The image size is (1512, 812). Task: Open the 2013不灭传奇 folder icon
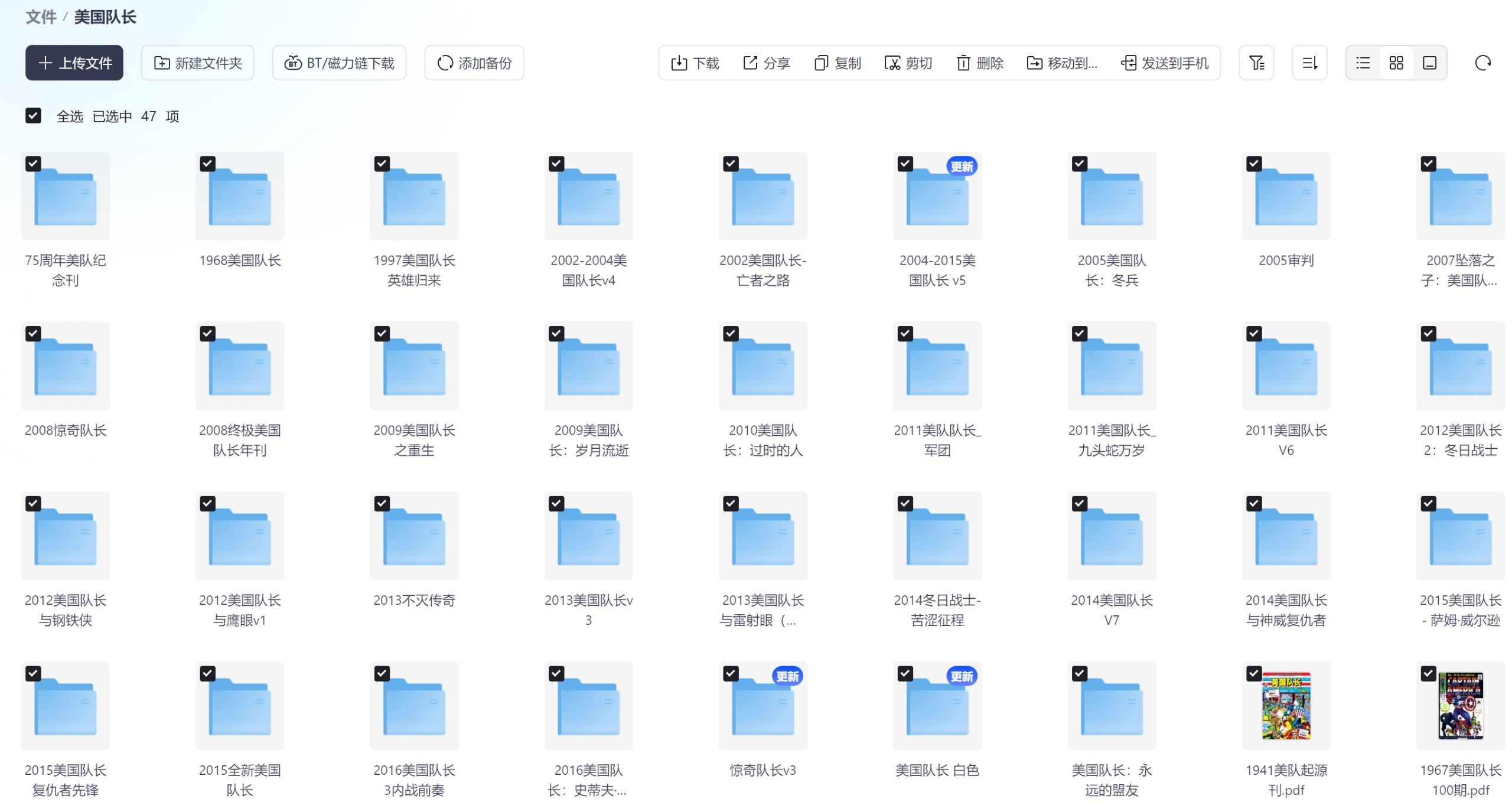414,536
